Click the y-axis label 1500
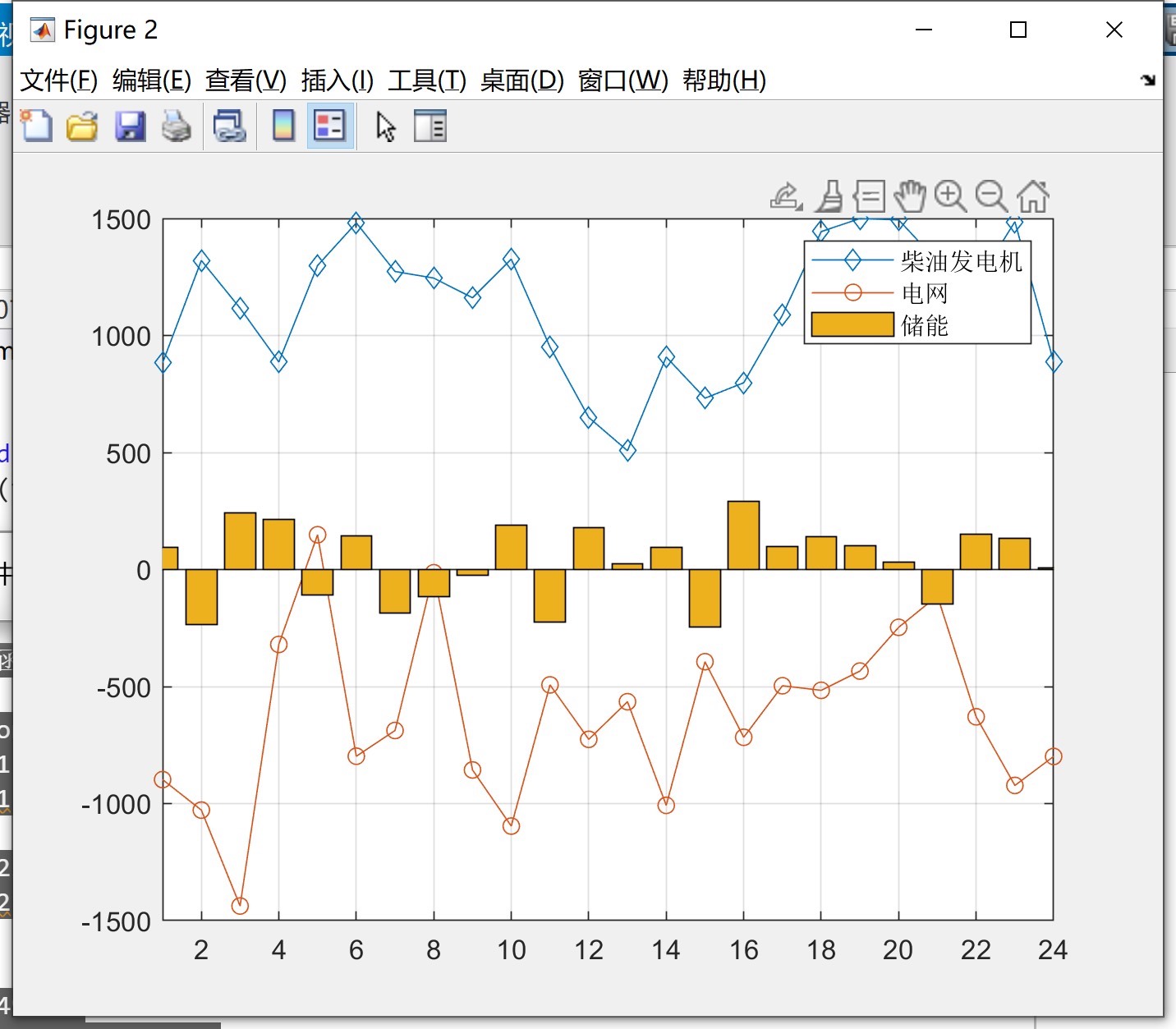1176x1029 pixels. tap(121, 219)
